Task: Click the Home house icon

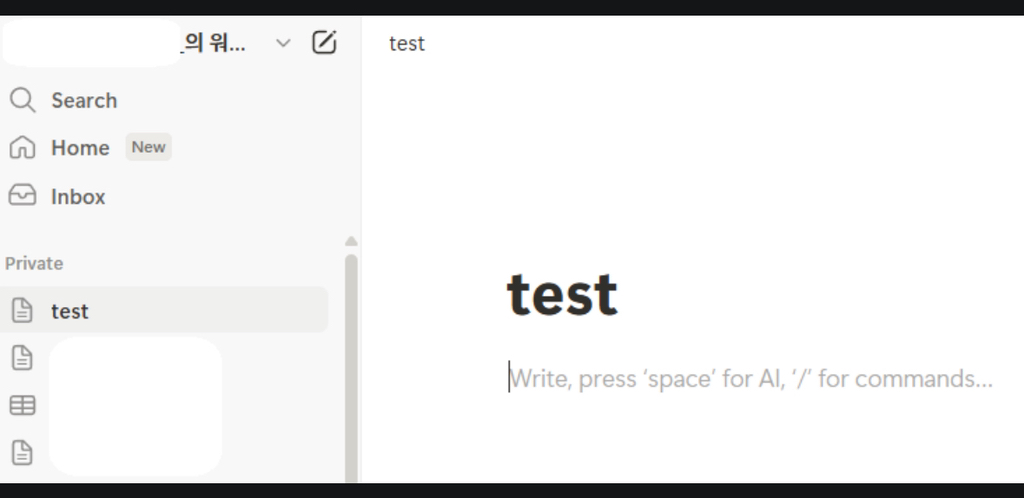Action: coord(22,148)
